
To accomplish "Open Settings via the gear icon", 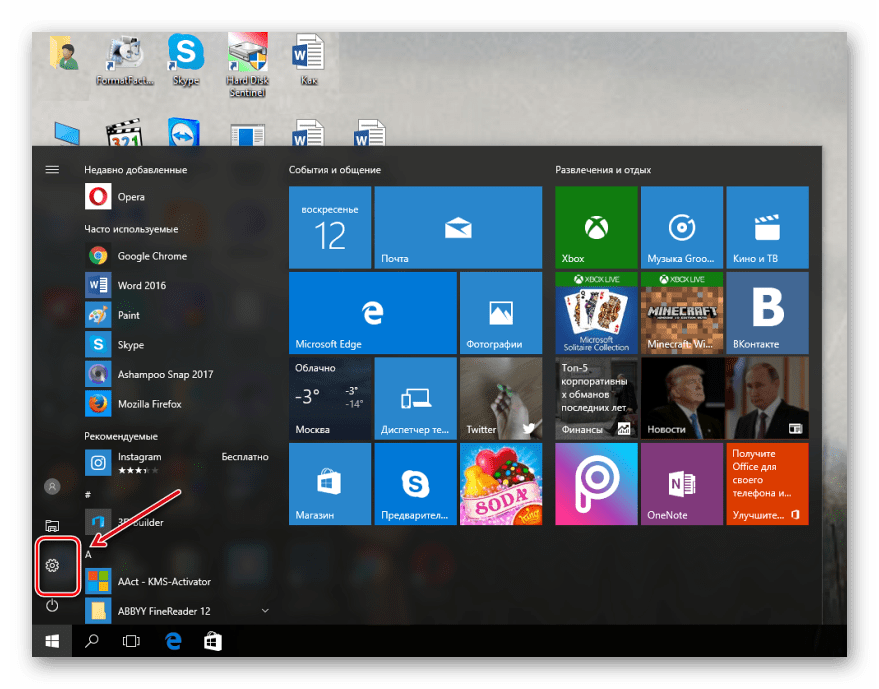I will (x=53, y=566).
